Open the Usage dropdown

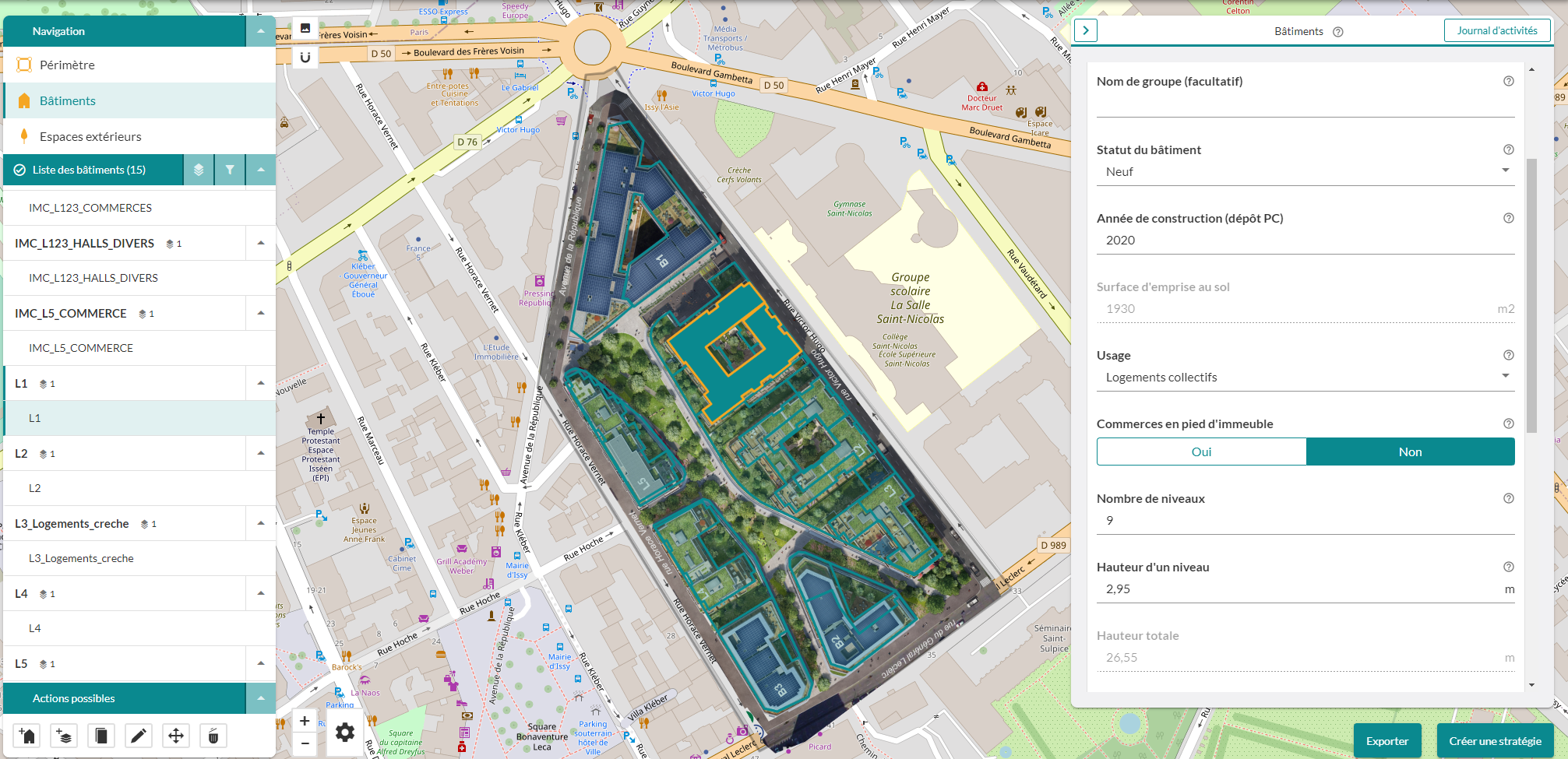pyautogui.click(x=1305, y=378)
